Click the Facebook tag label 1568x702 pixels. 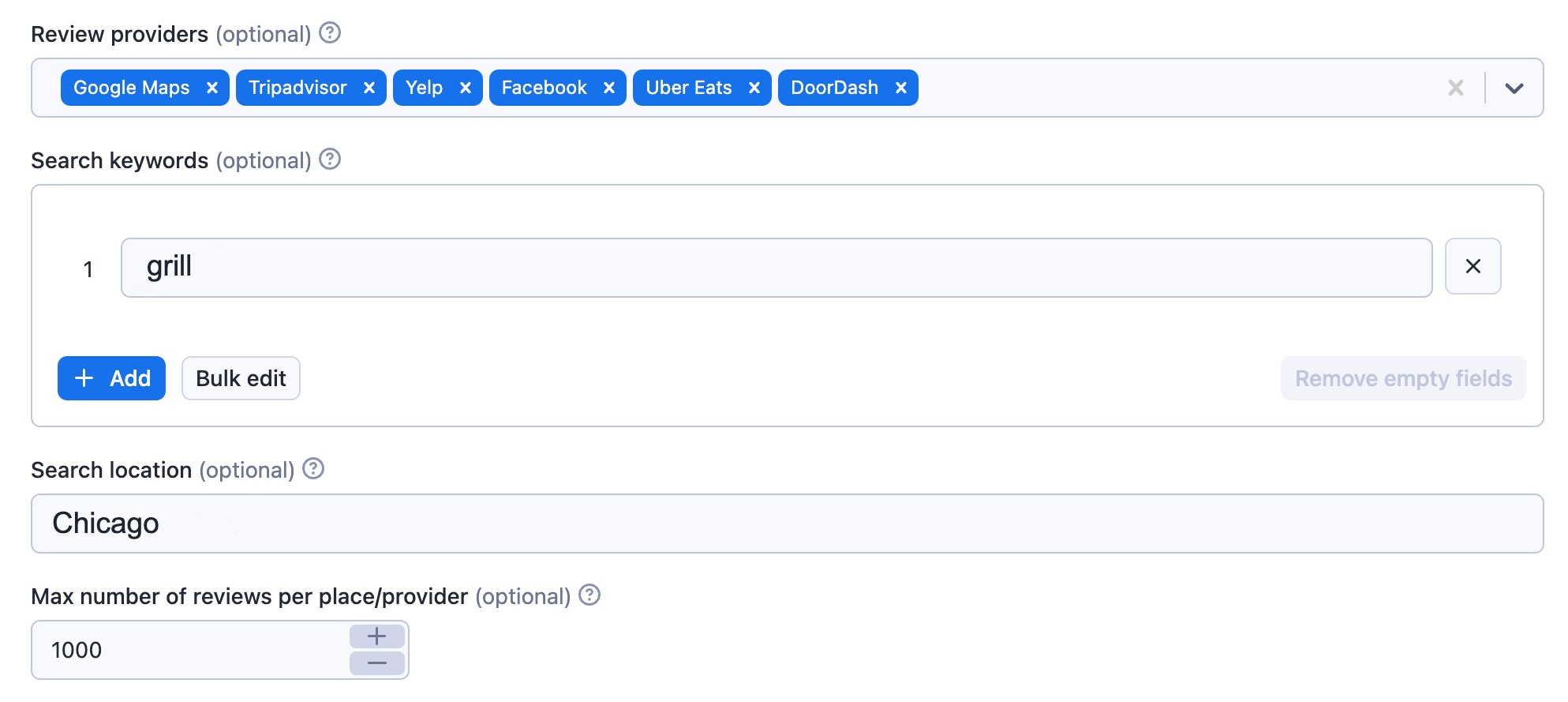tap(544, 88)
